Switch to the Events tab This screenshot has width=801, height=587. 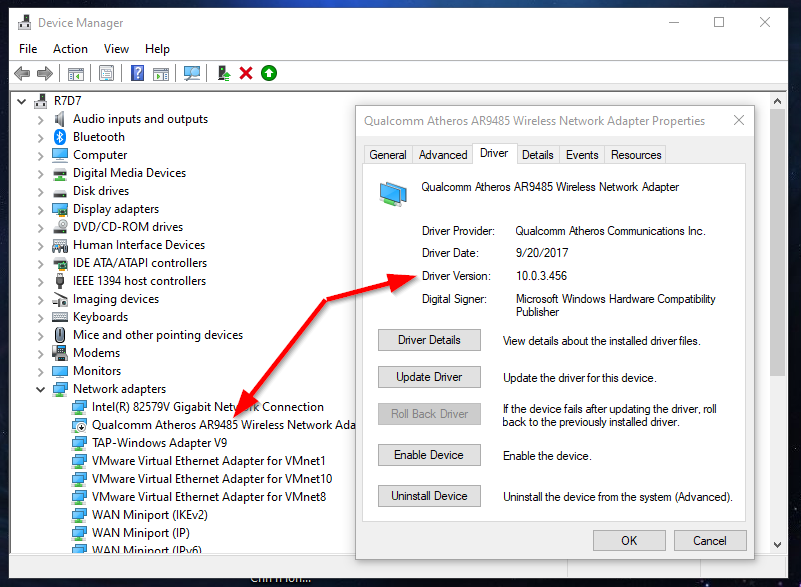[582, 155]
